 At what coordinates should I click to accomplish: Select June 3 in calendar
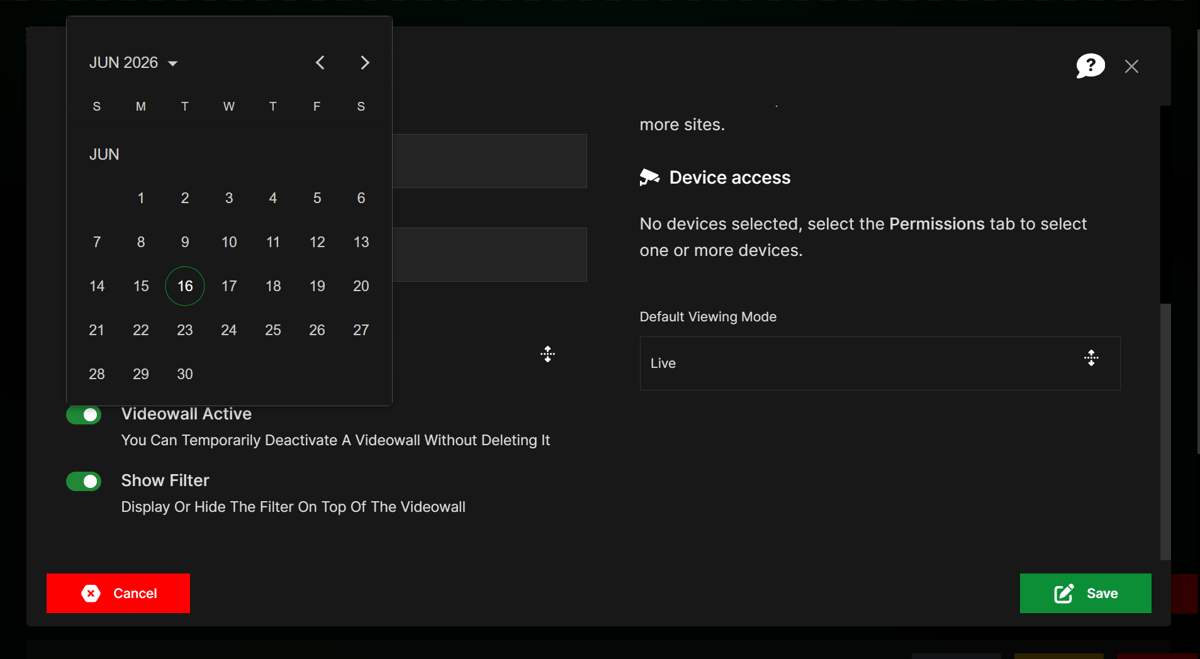click(x=229, y=198)
